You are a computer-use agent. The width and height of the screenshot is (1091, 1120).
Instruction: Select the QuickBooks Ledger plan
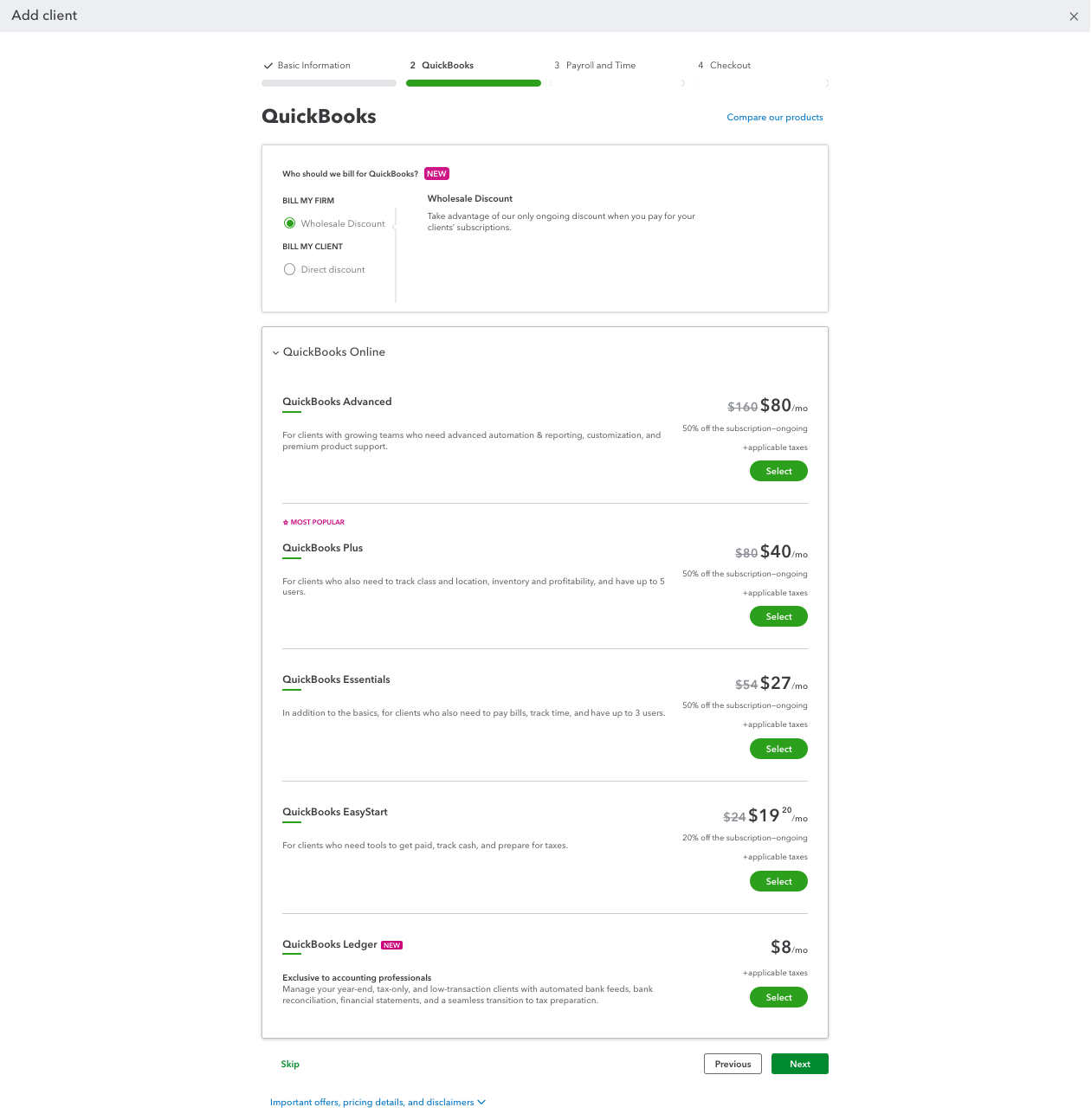[x=778, y=997]
